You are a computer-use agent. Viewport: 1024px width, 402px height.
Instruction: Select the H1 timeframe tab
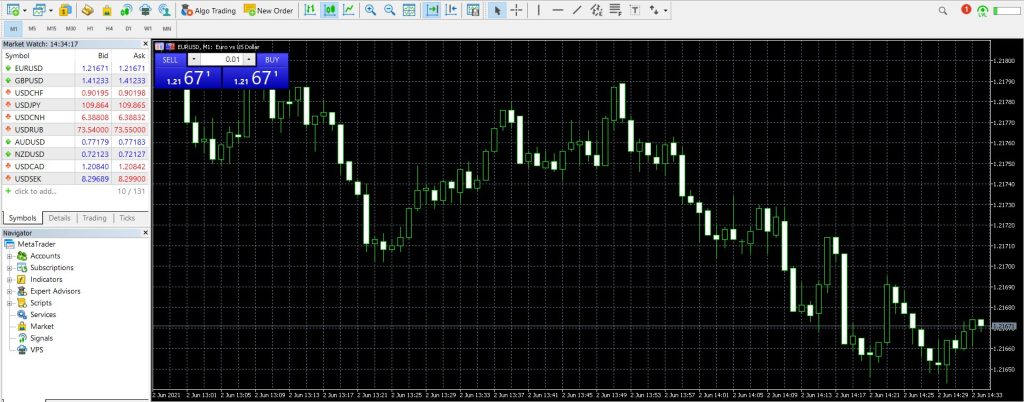92,29
